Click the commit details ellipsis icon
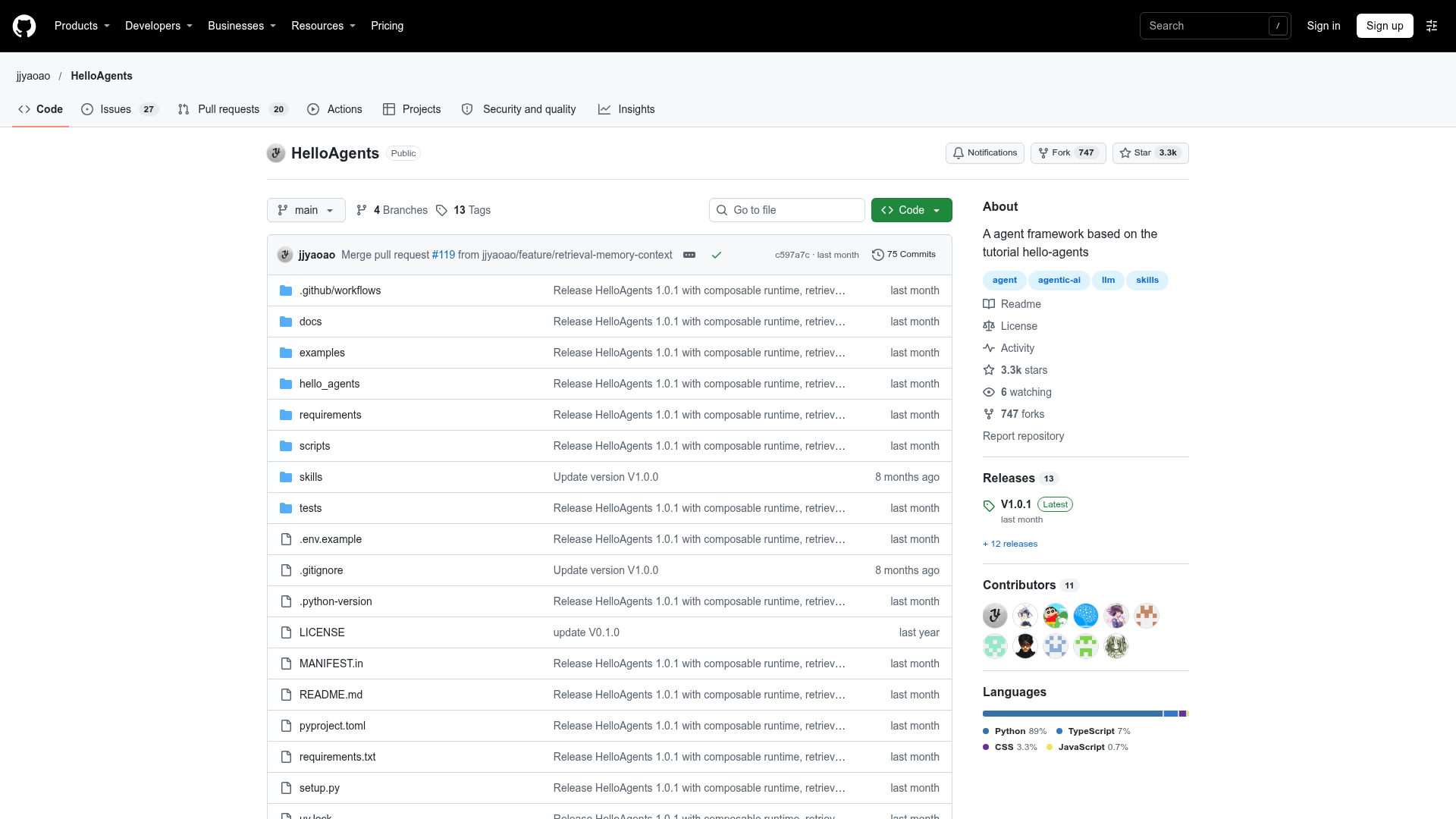1456x819 pixels. click(689, 255)
